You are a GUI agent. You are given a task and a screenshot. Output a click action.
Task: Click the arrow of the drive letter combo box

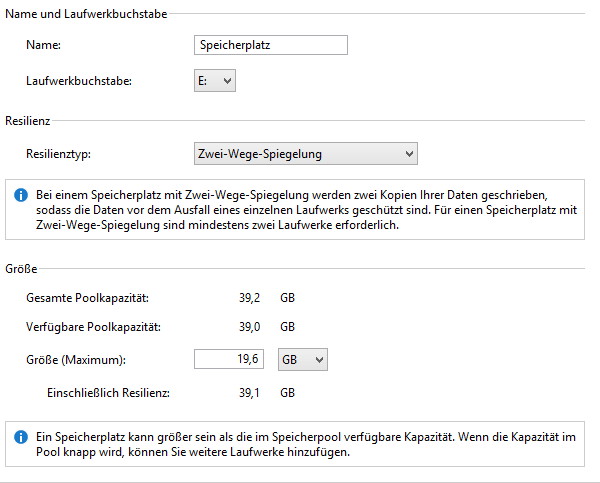(227, 81)
